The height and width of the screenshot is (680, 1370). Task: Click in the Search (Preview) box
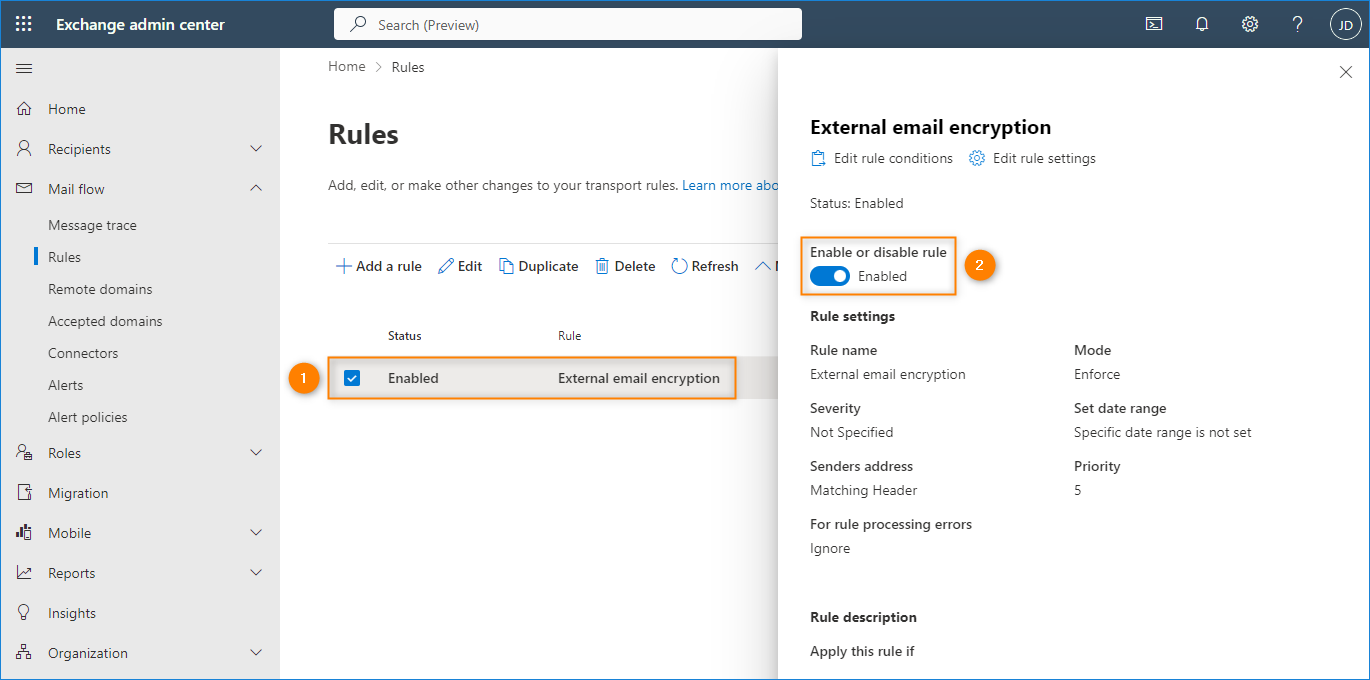pyautogui.click(x=568, y=24)
